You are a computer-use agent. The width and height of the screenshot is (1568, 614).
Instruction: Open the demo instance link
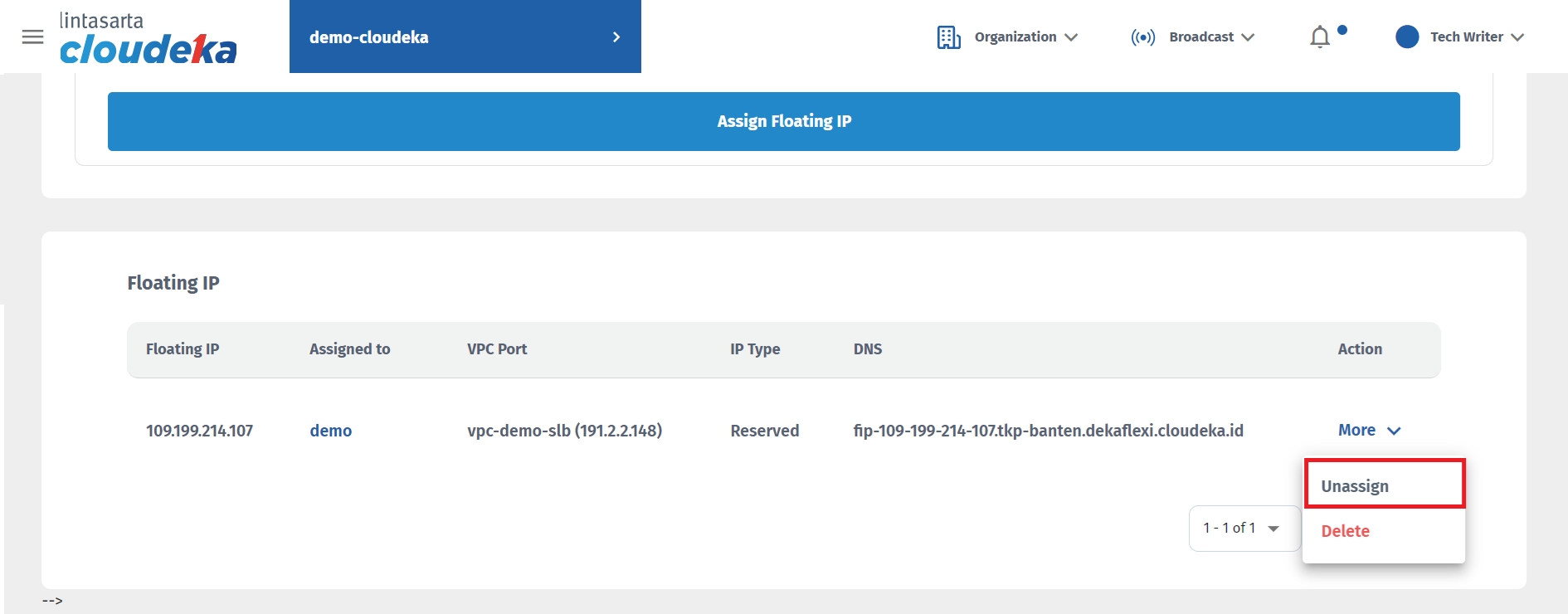[x=330, y=431]
